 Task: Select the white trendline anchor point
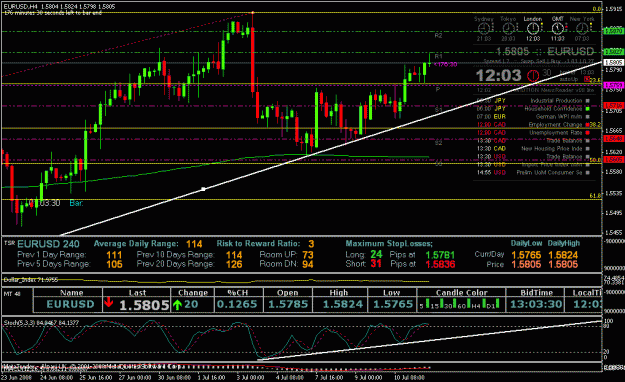203,189
